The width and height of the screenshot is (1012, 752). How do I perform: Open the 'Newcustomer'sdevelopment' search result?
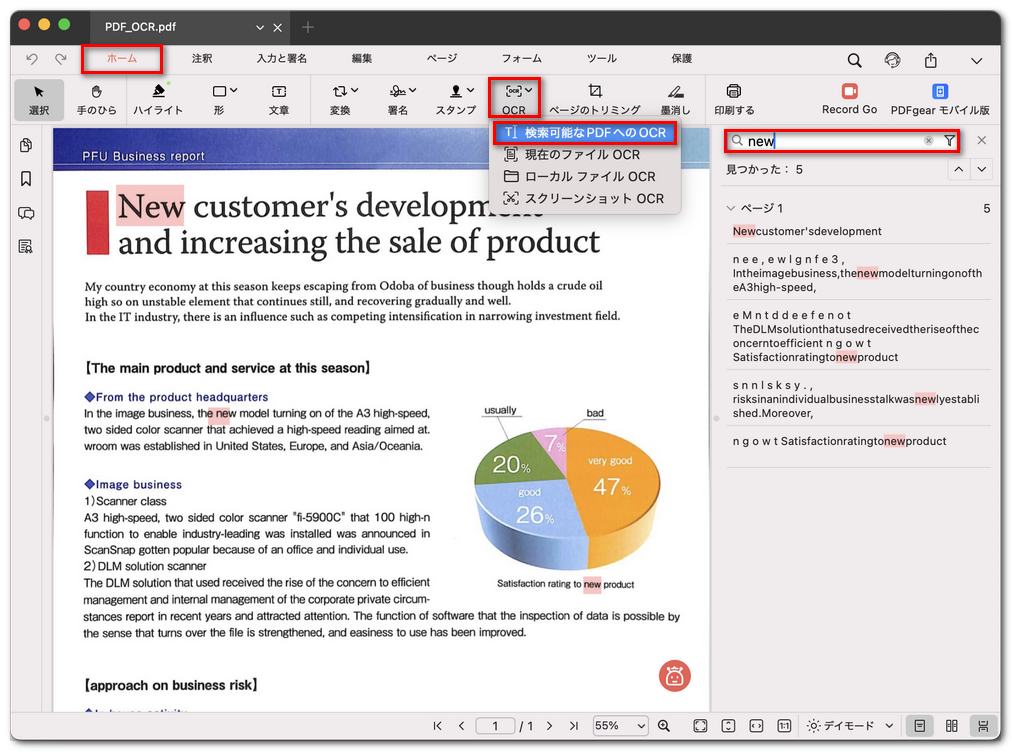click(x=807, y=231)
